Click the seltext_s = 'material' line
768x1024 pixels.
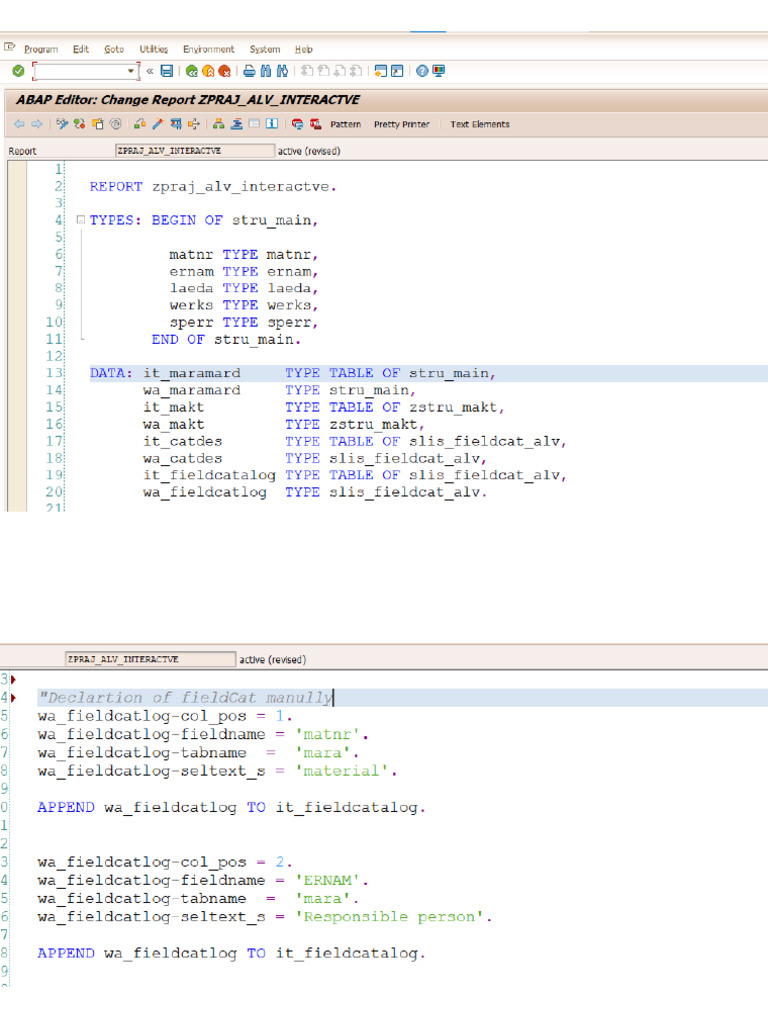click(x=217, y=771)
